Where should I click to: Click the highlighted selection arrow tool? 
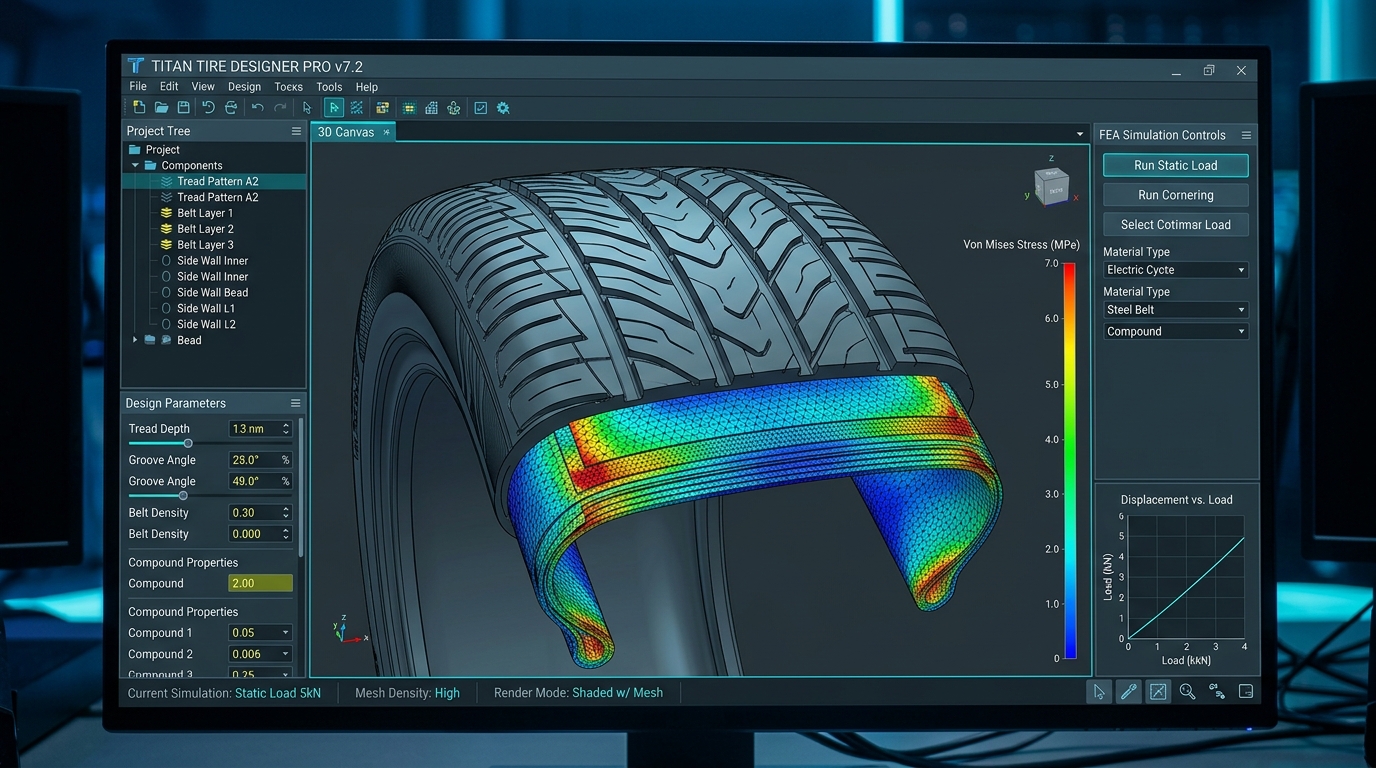point(334,108)
